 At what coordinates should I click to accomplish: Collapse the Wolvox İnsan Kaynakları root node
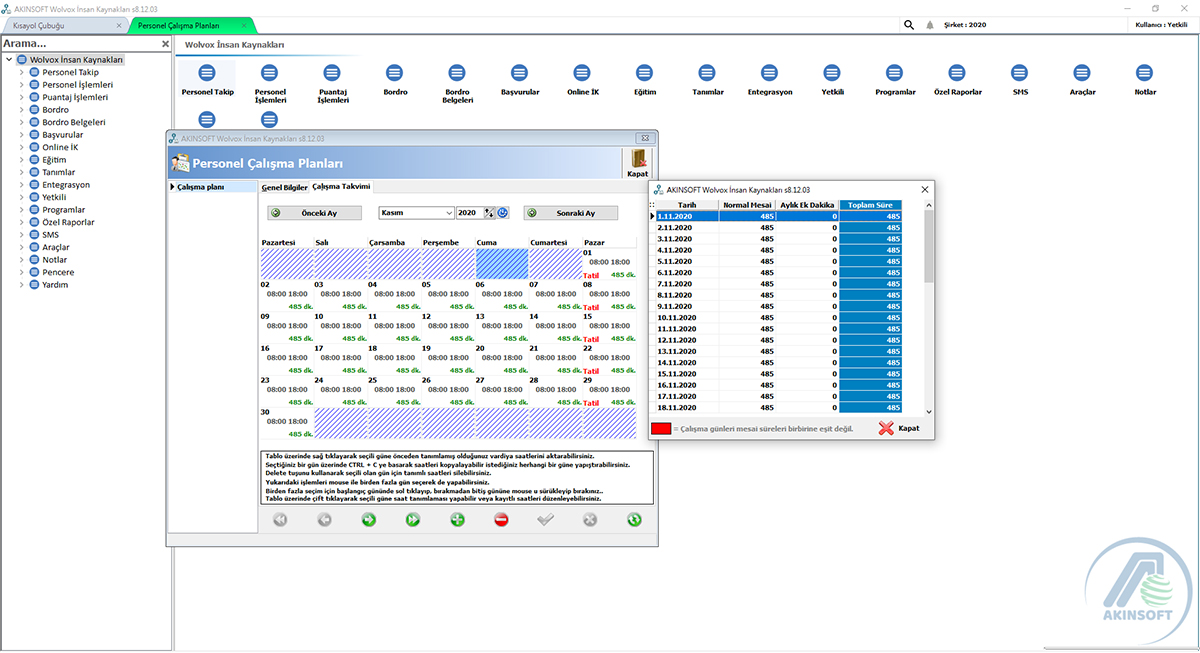tap(9, 60)
